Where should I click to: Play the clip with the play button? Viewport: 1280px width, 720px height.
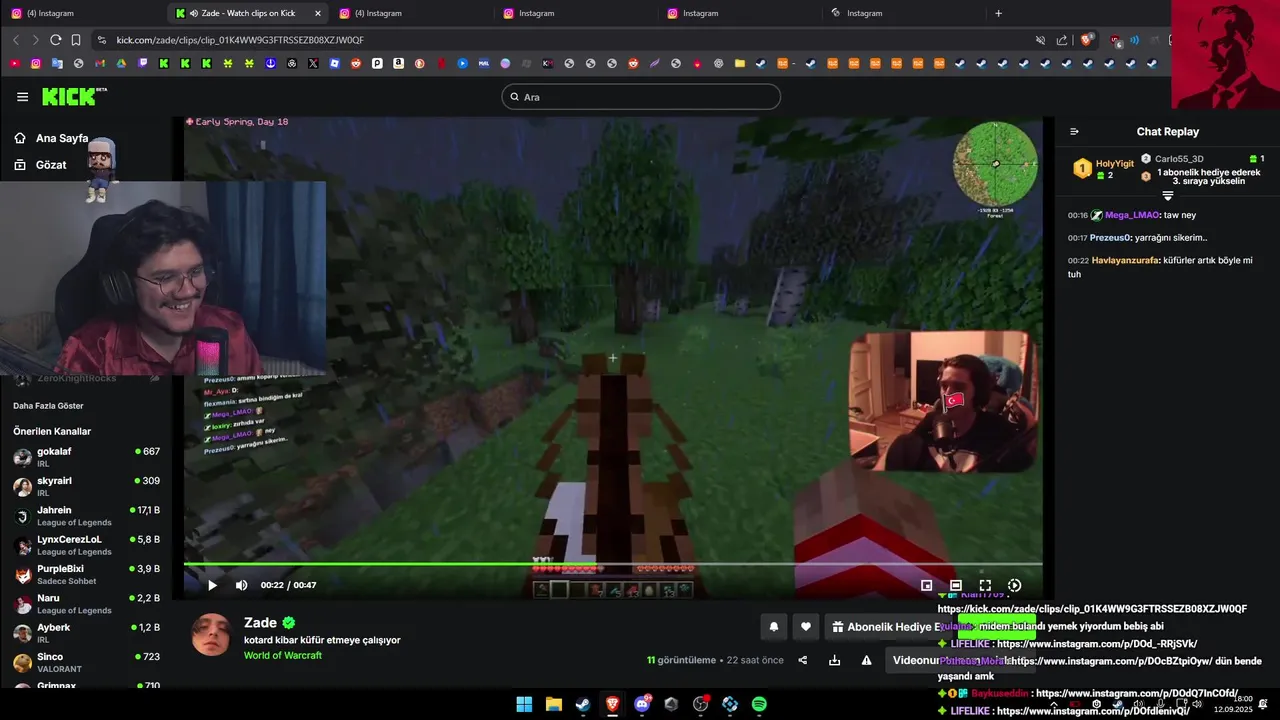(212, 585)
